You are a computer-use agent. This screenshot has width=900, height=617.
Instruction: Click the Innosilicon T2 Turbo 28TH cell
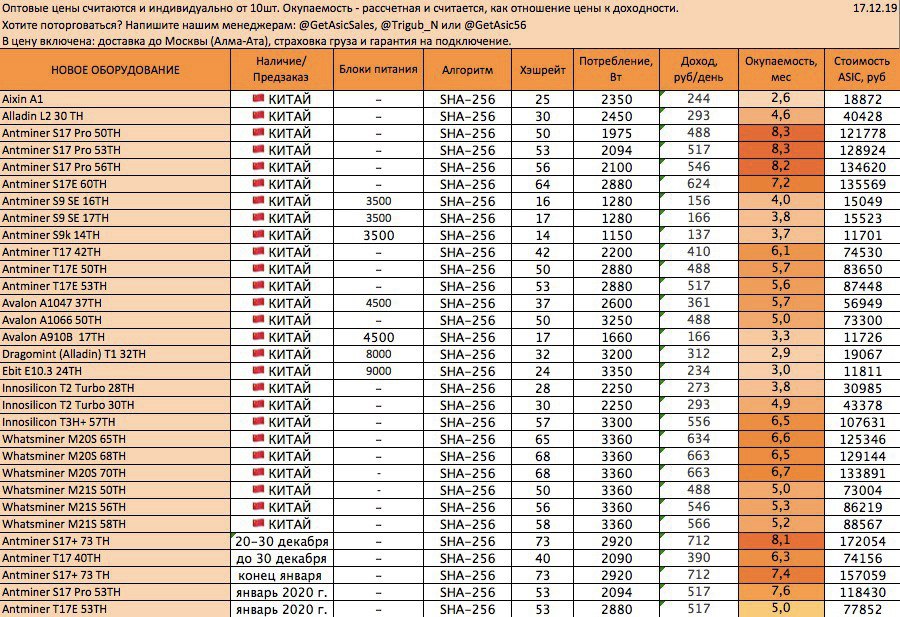point(115,388)
